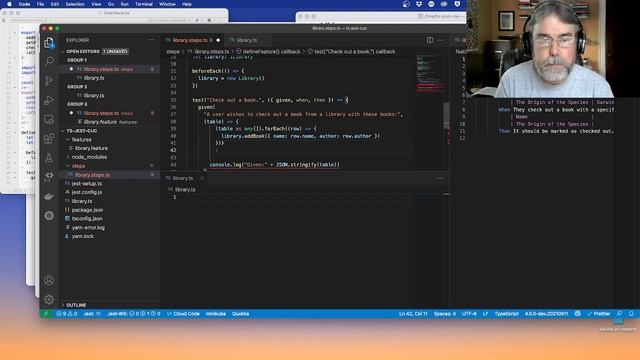Click the editor vertical scrollbar thumb

tap(446, 115)
